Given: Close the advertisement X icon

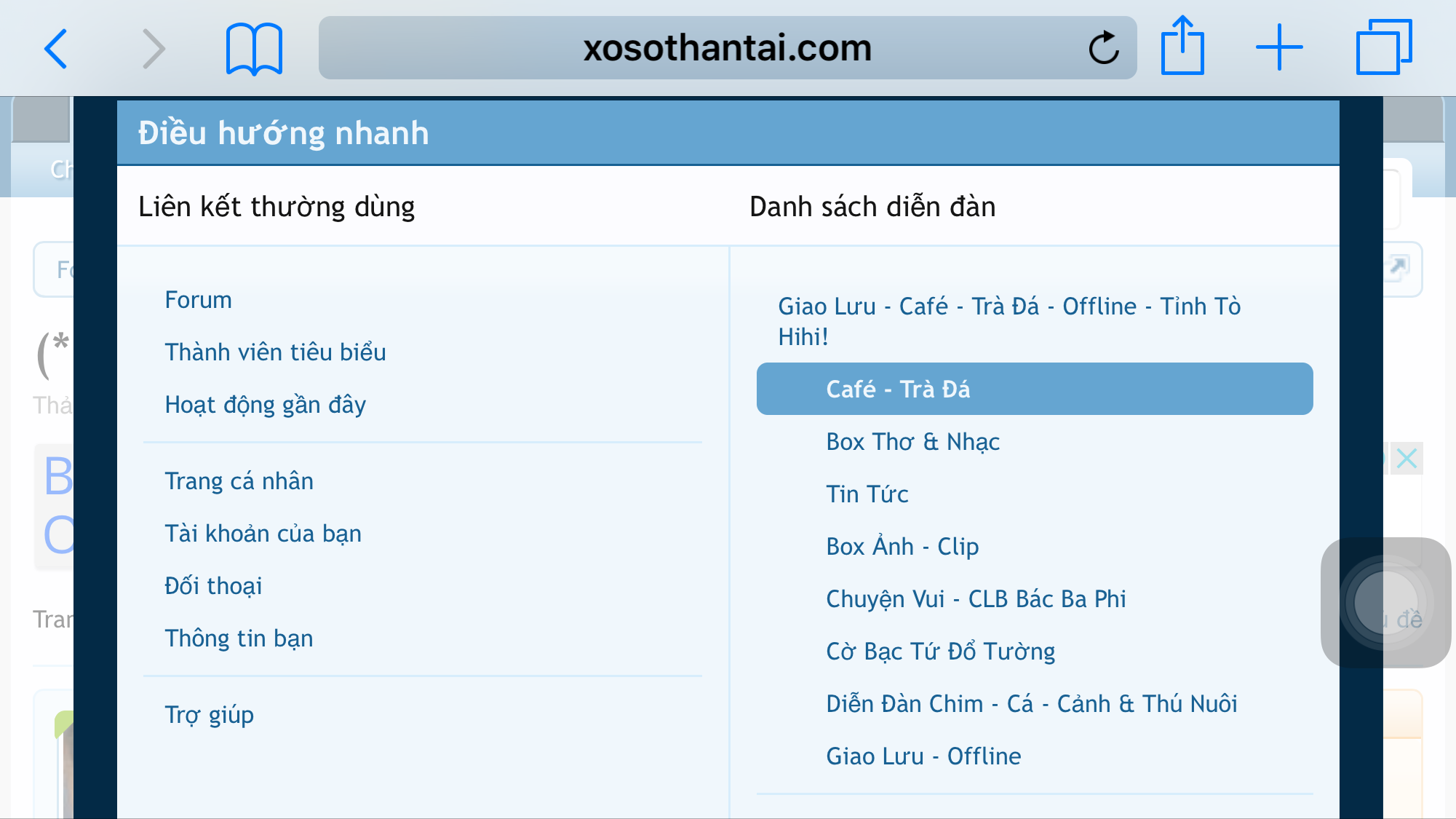Looking at the screenshot, I should (1407, 459).
